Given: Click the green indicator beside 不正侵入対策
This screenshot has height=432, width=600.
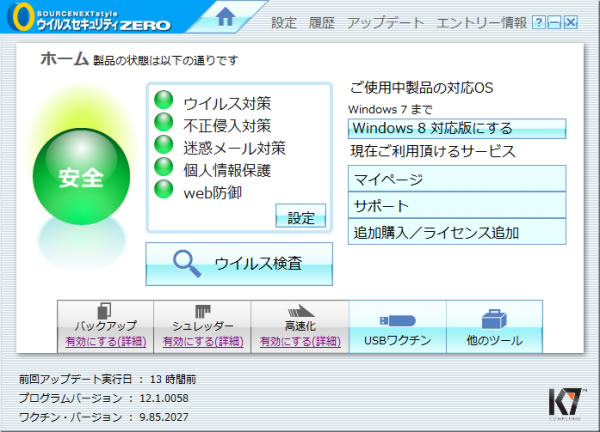Looking at the screenshot, I should coord(164,122).
